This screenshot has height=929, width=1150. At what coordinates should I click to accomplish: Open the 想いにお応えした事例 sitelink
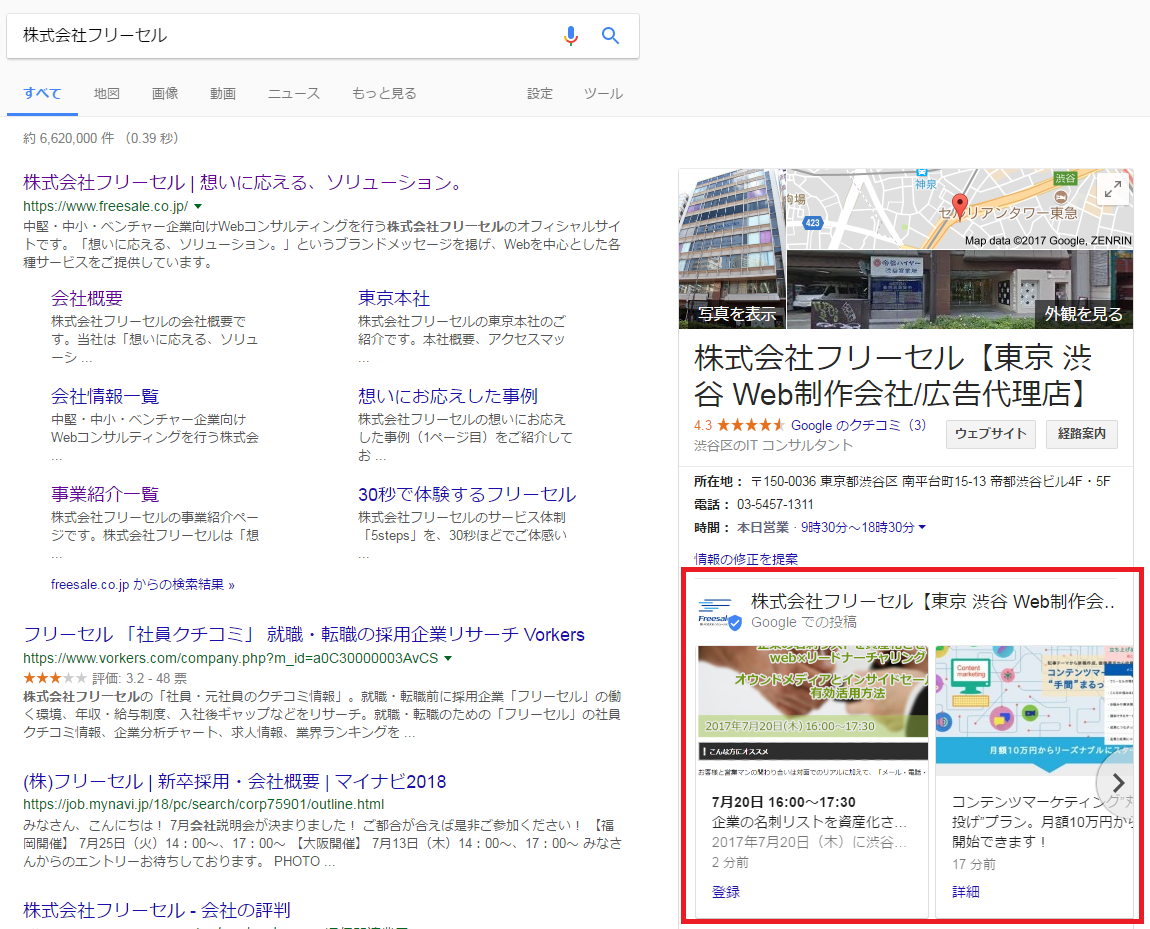tap(447, 397)
